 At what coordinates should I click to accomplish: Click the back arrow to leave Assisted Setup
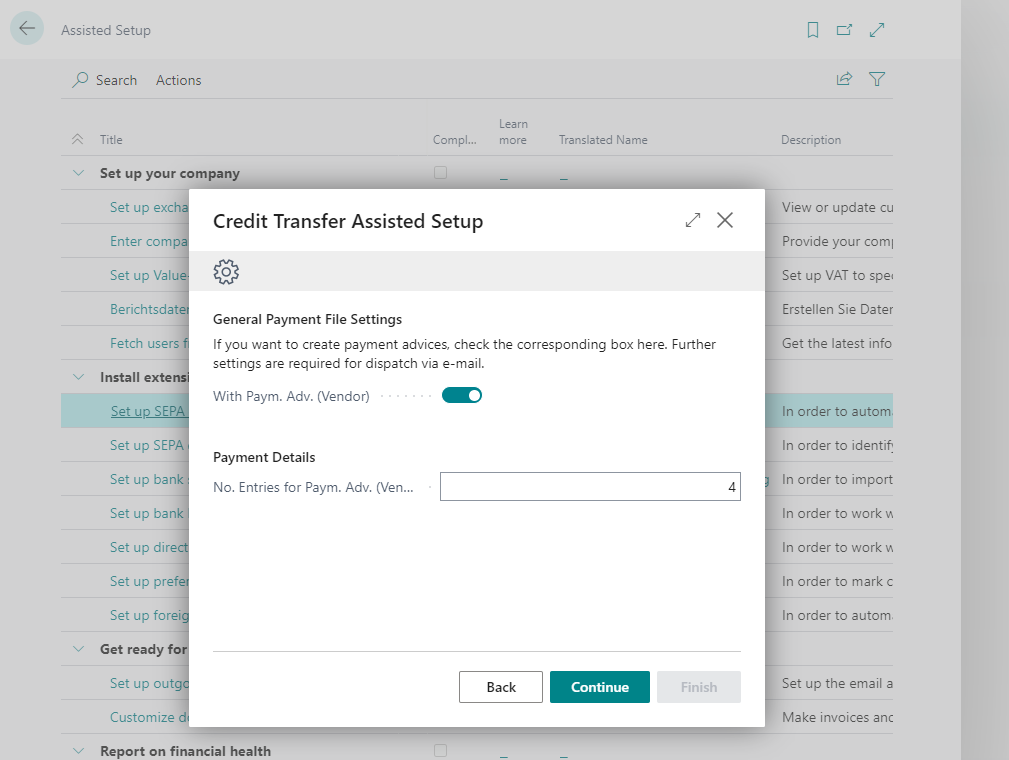click(27, 28)
